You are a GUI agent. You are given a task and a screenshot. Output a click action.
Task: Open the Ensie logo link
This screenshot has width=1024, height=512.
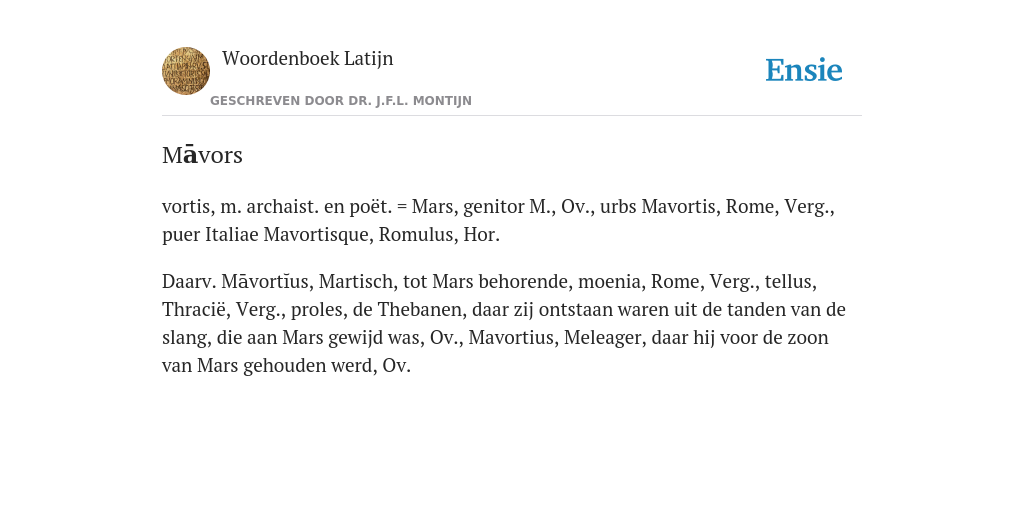point(803,70)
